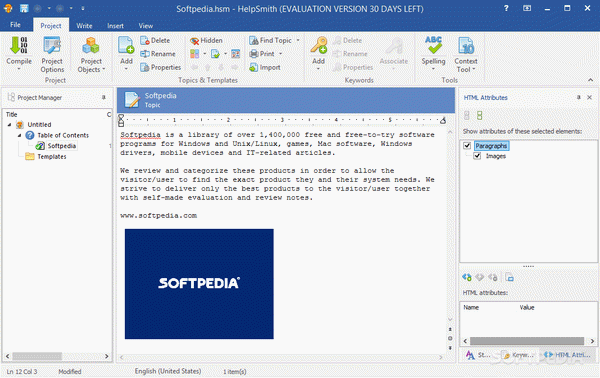The width and height of the screenshot is (600, 378).
Task: Switch to the Write ribbon tab
Action: click(x=84, y=26)
